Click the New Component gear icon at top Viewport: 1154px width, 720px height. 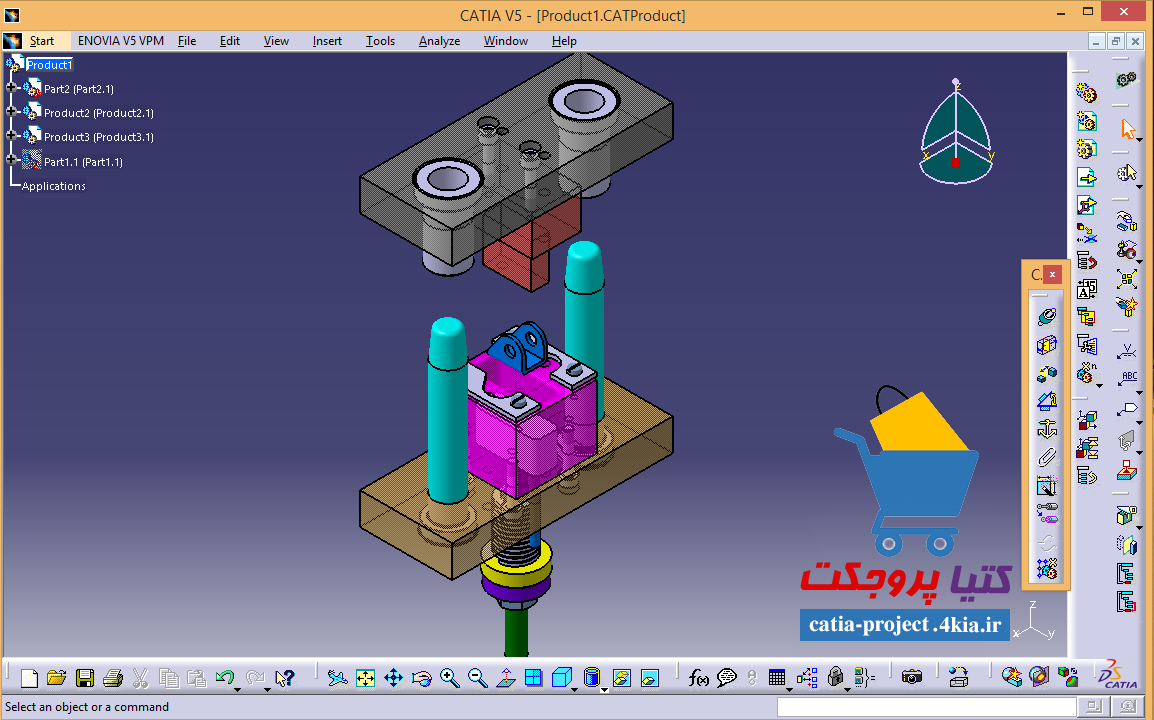click(1086, 93)
